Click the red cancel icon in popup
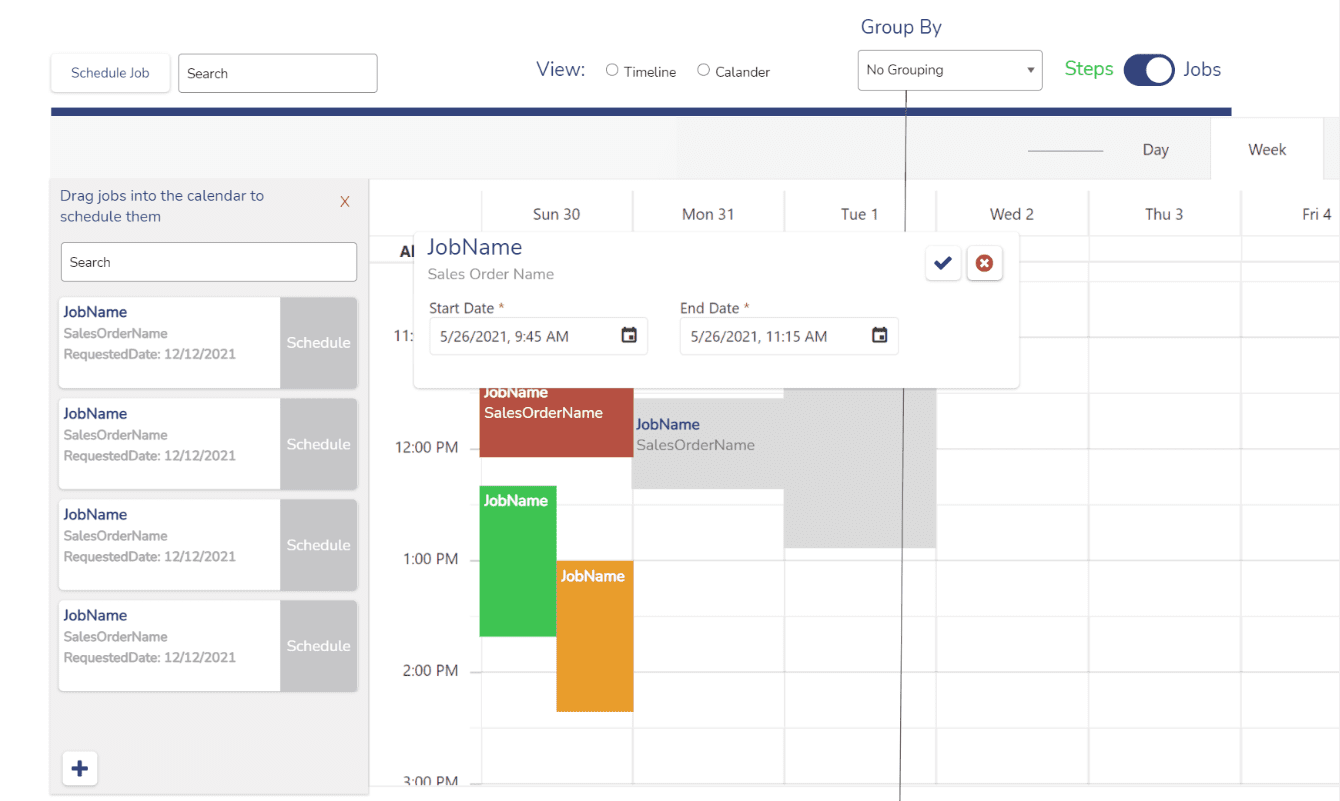This screenshot has height=801, width=1340. point(984,263)
